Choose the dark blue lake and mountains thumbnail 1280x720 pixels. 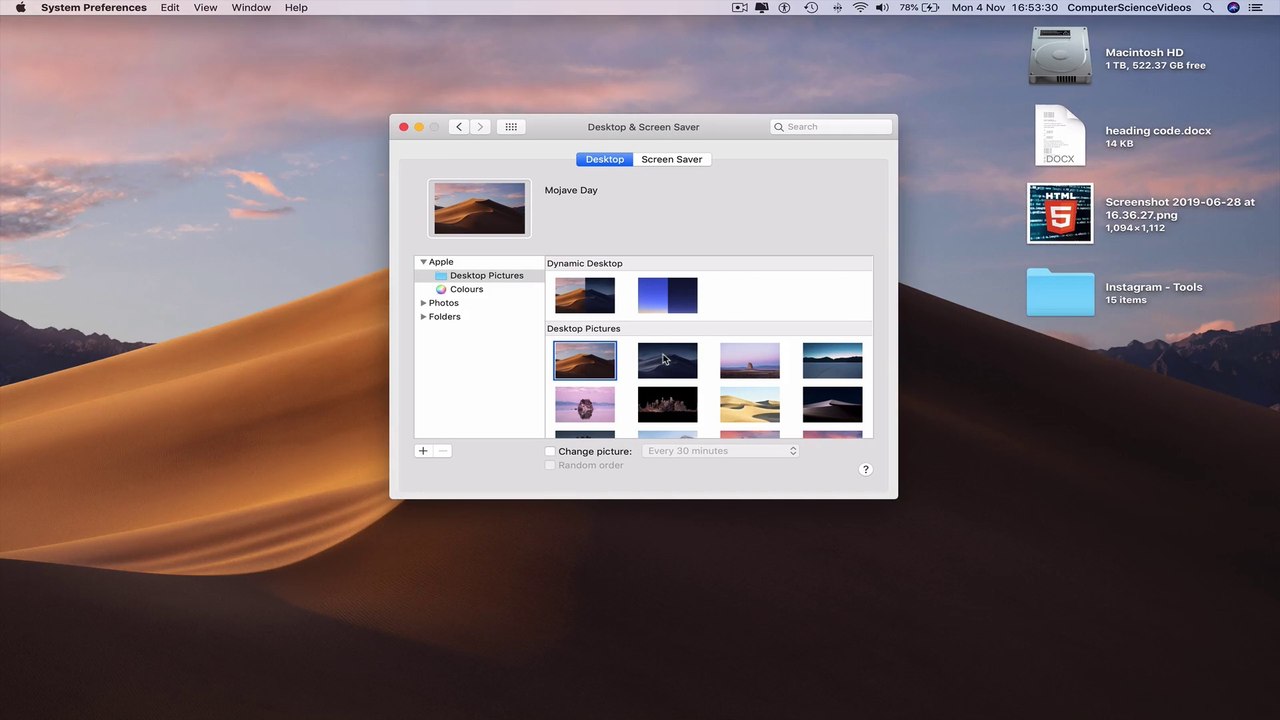pos(832,361)
